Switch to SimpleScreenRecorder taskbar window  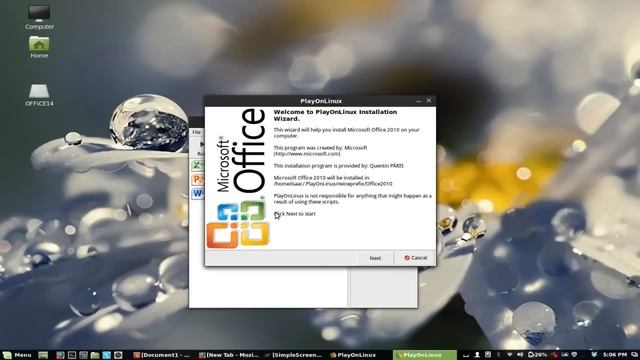click(293, 355)
